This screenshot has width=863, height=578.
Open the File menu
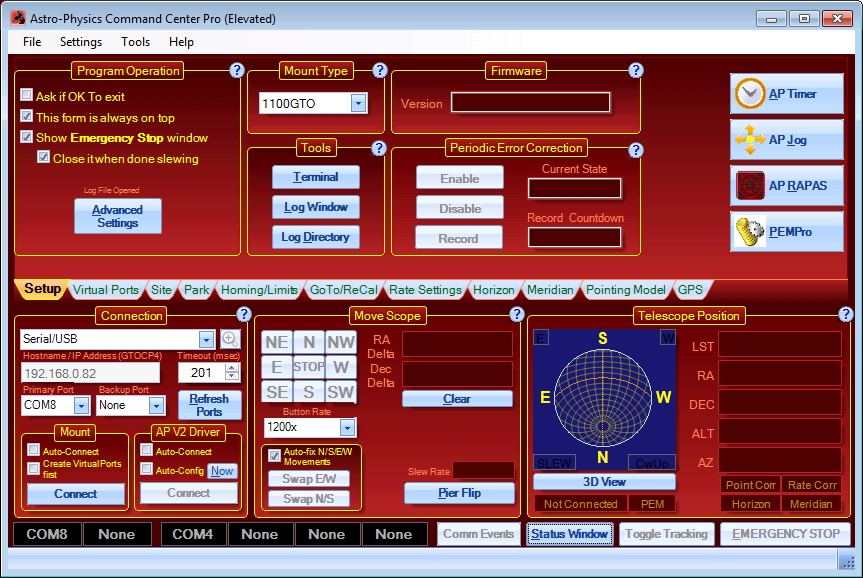(32, 42)
